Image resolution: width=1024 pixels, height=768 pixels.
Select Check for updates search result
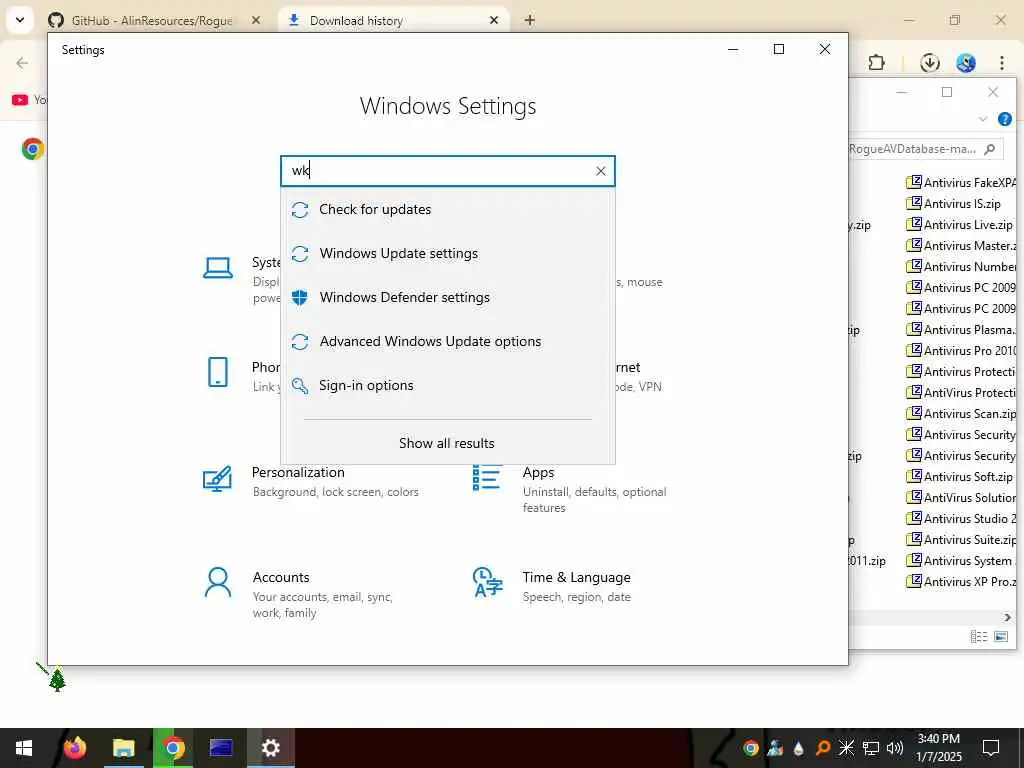[447, 210]
